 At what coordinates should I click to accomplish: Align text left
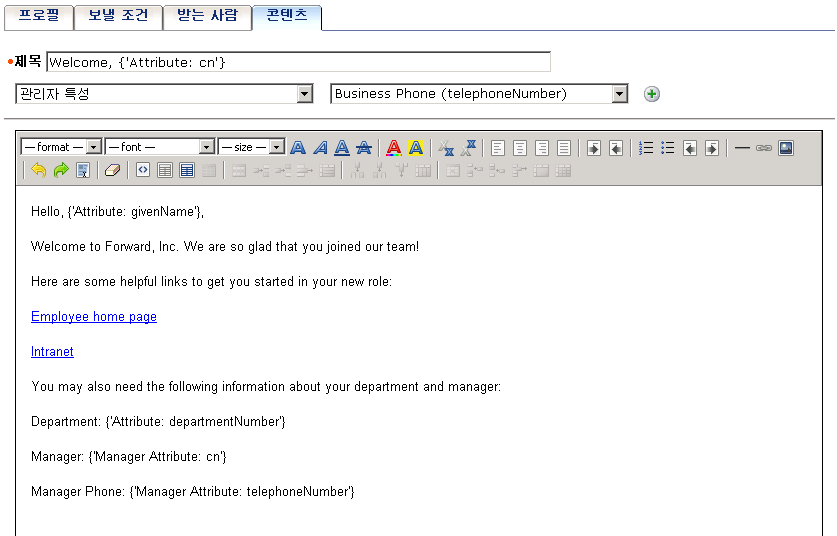(x=498, y=148)
